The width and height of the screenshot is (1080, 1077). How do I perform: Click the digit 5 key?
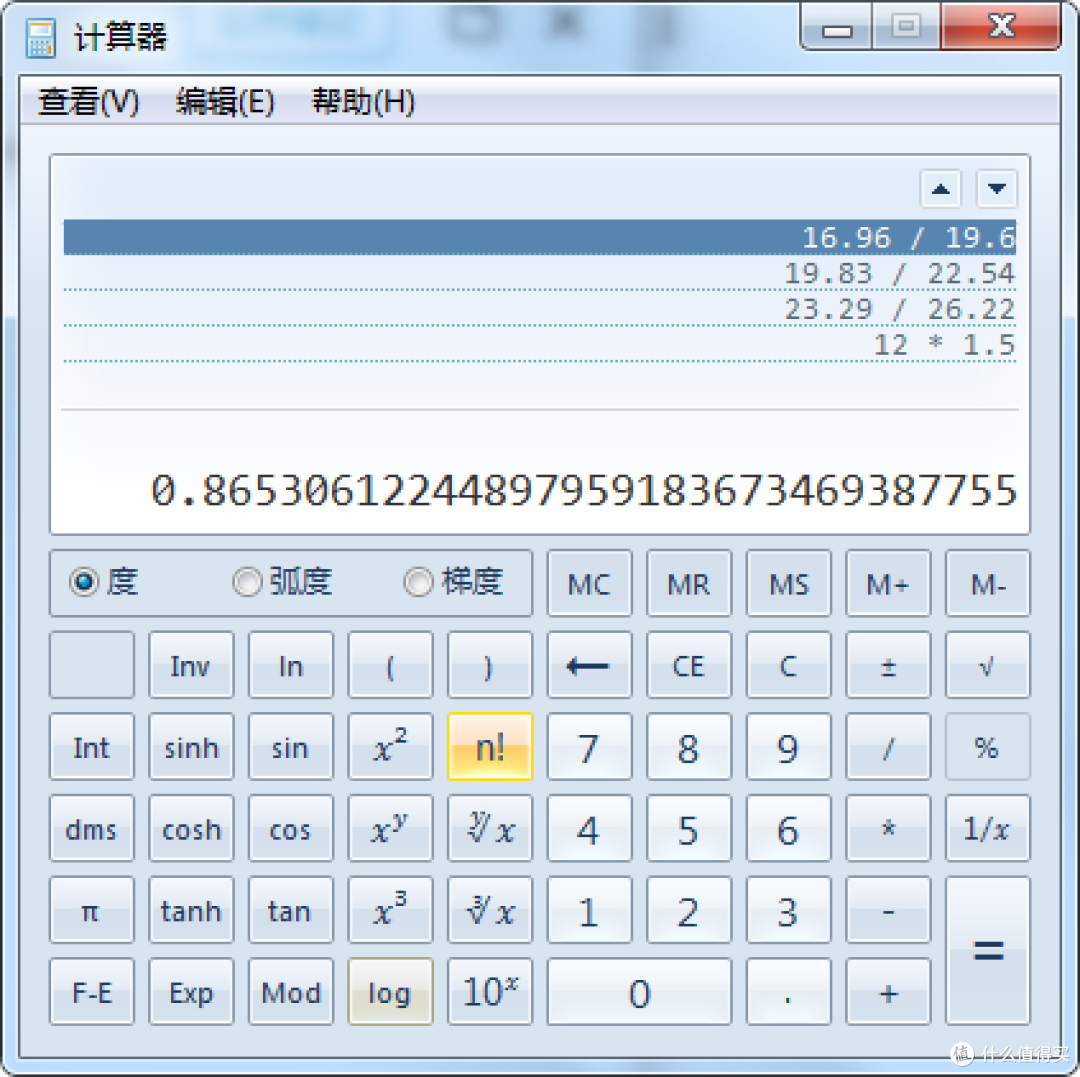coord(689,828)
